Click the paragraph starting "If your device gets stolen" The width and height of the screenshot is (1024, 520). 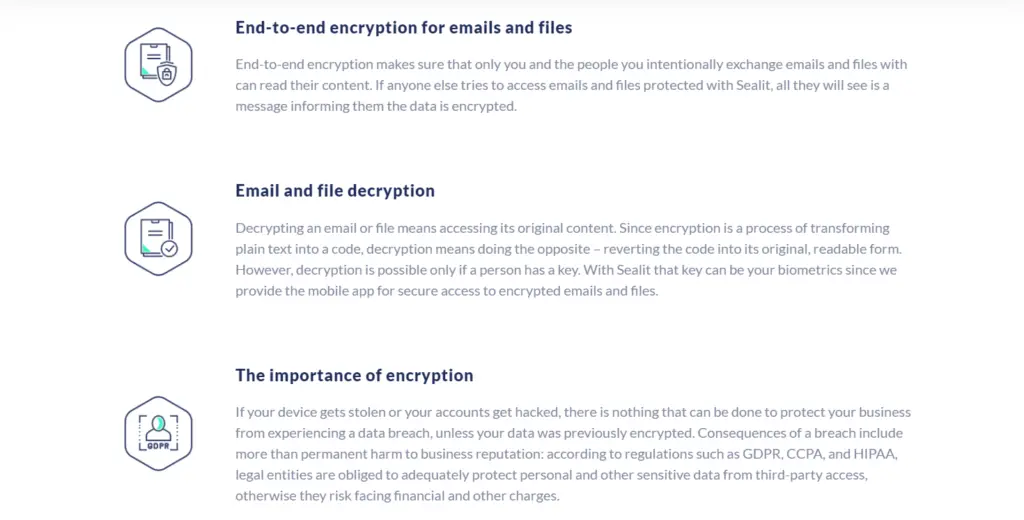click(x=573, y=453)
